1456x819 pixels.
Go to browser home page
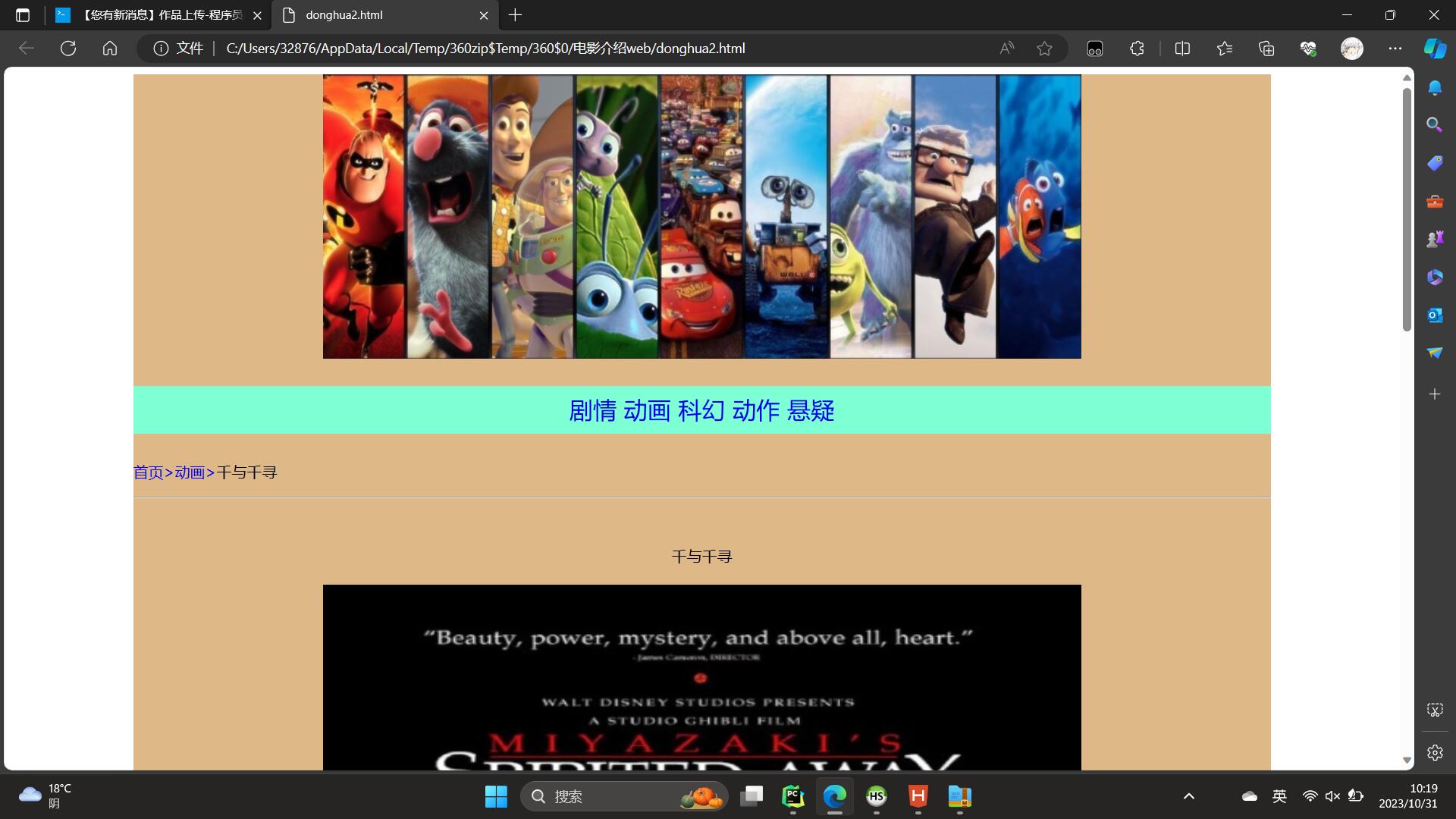(x=110, y=49)
